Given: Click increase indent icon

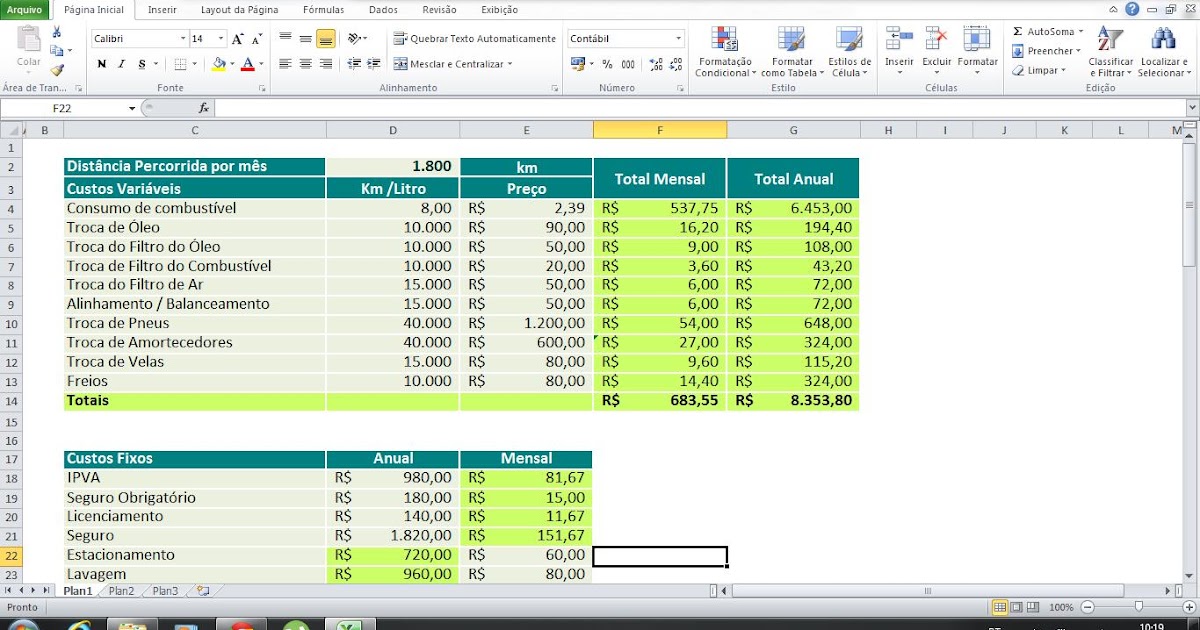Looking at the screenshot, I should click(374, 64).
